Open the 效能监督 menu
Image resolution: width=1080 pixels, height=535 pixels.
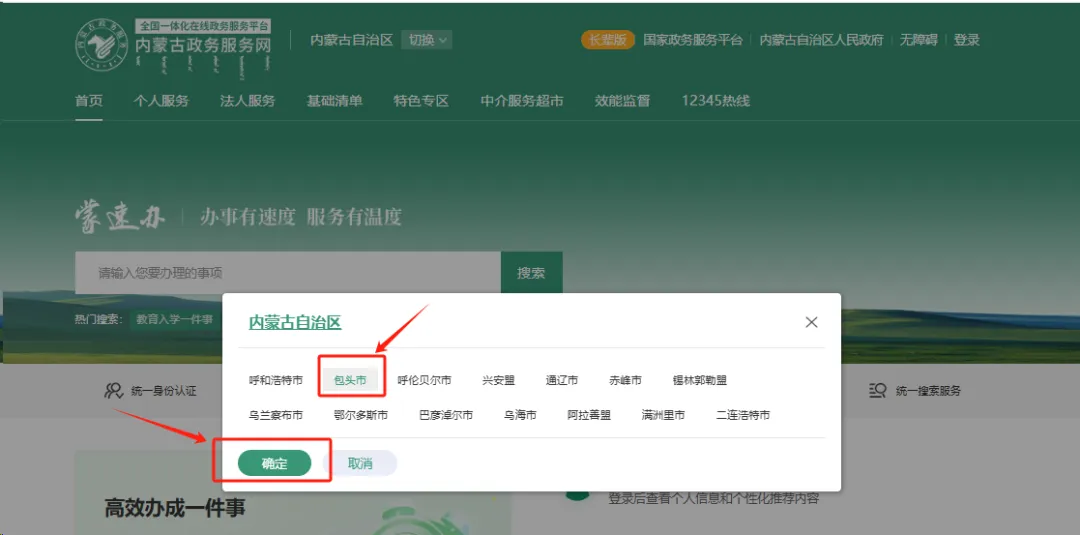click(x=622, y=101)
